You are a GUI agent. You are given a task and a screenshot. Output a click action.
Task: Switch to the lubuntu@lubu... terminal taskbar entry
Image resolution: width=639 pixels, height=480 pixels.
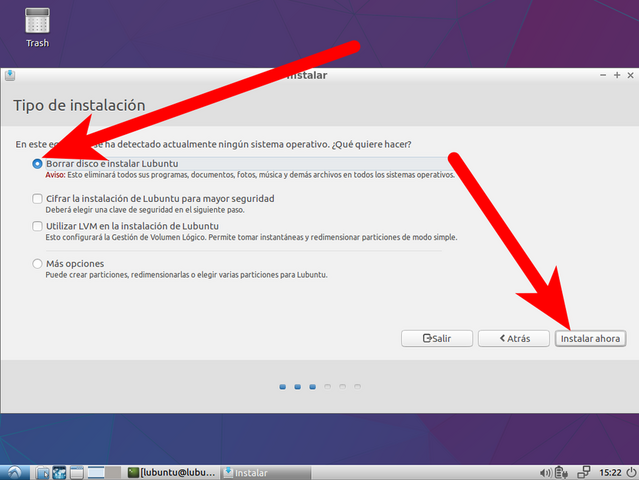[172, 473]
